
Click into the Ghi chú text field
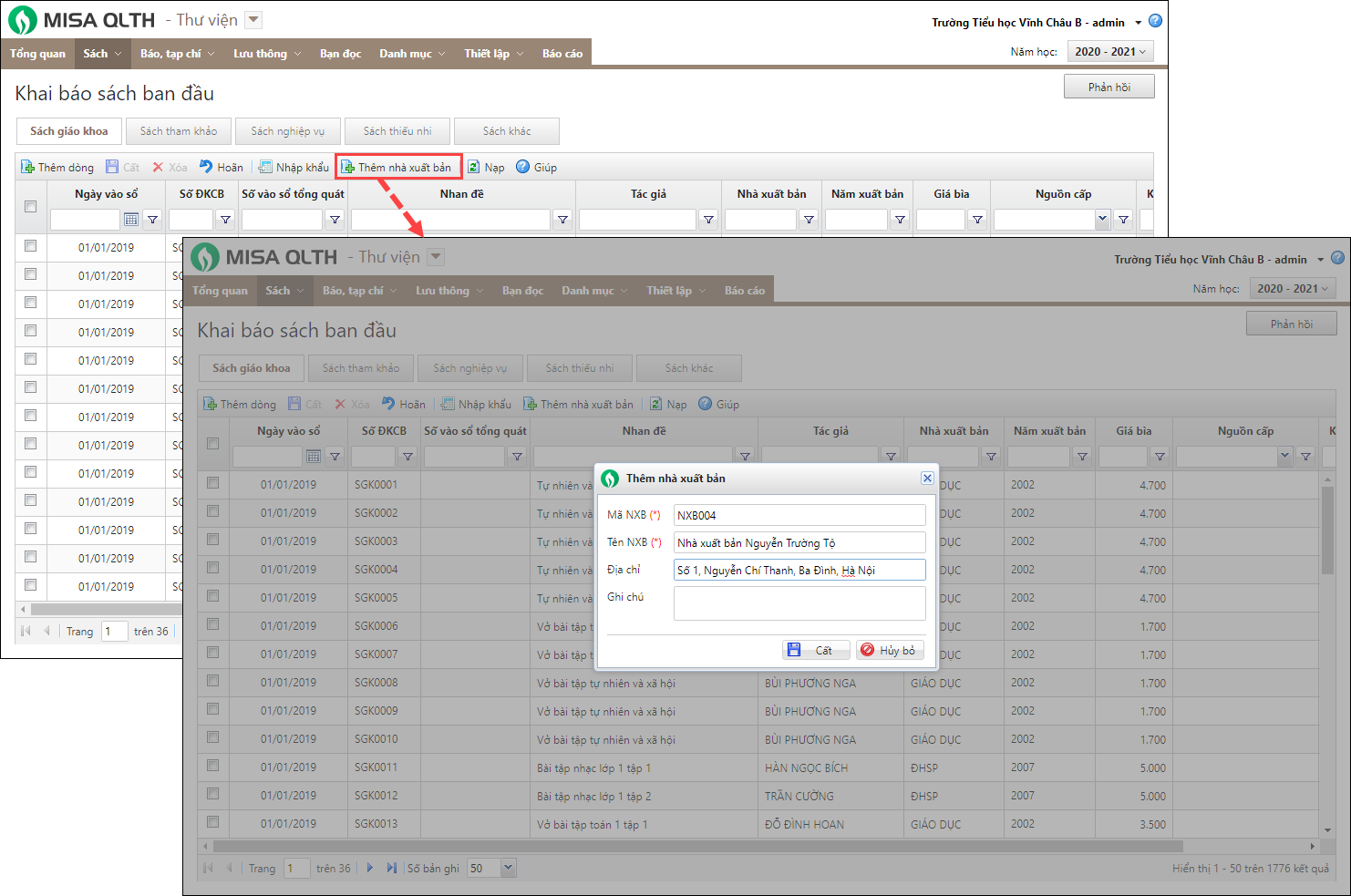point(799,602)
